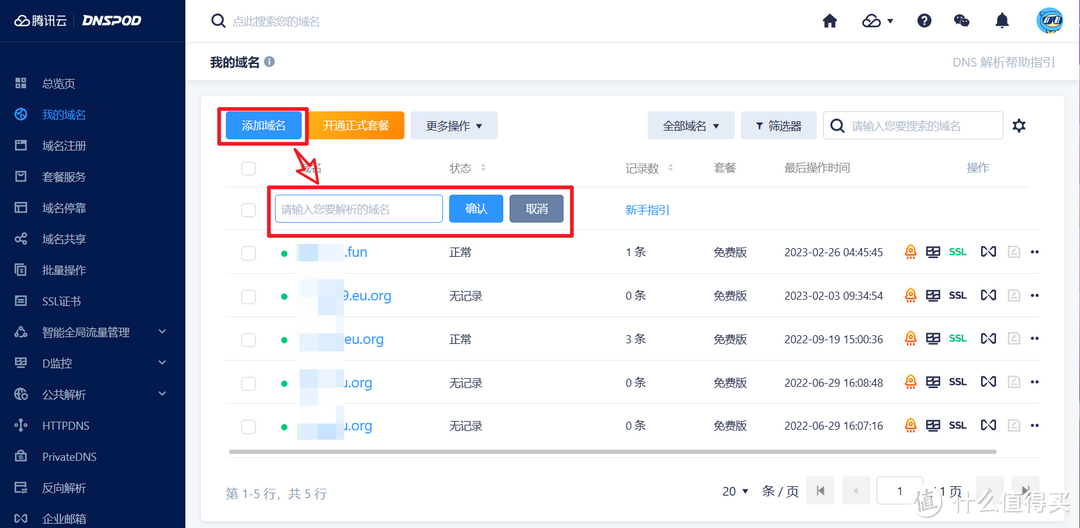The height and width of the screenshot is (528, 1080).
Task: Expand the 全部域名 filter dropdown
Action: click(691, 126)
